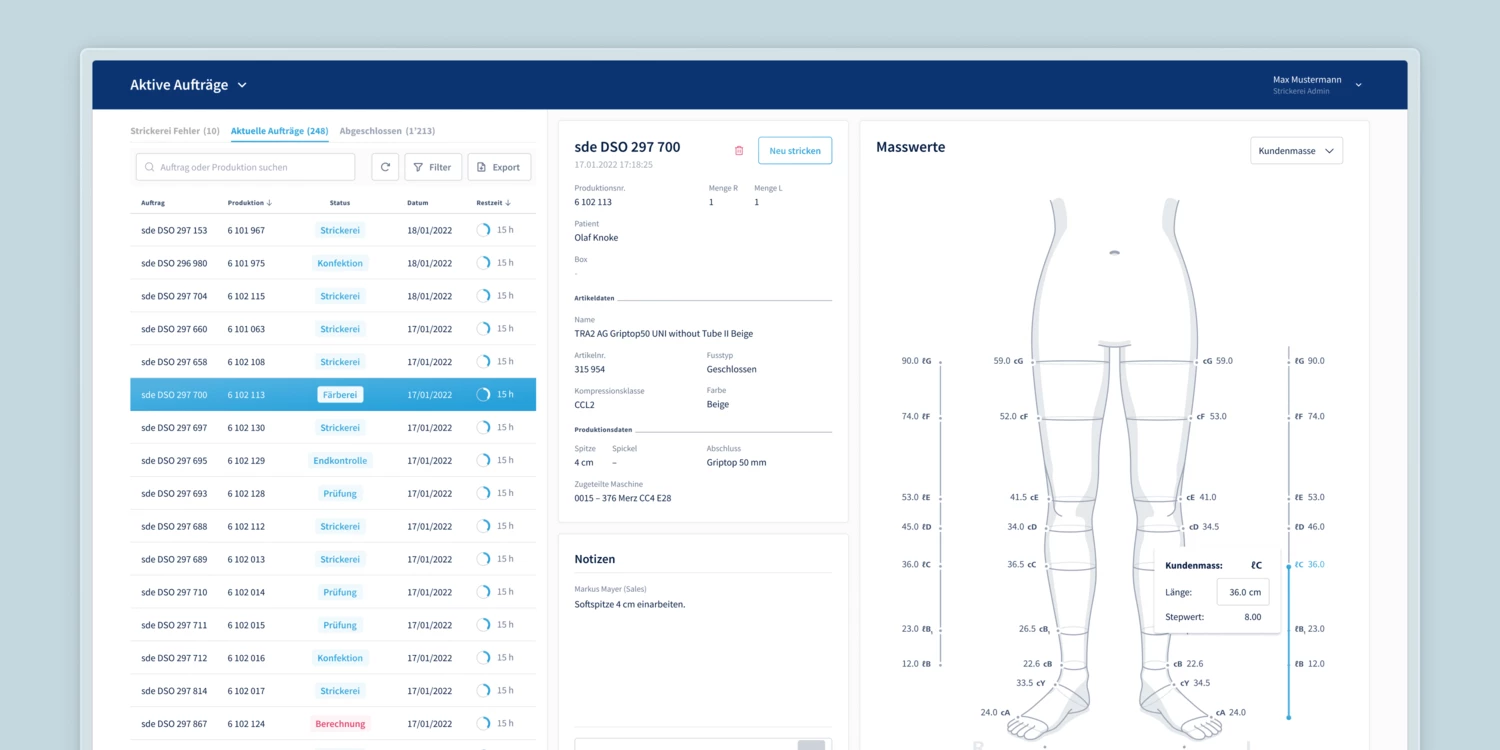Viewport: 1500px width, 750px height.
Task: Click the Länge 36.0 cm input field
Action: point(1243,592)
